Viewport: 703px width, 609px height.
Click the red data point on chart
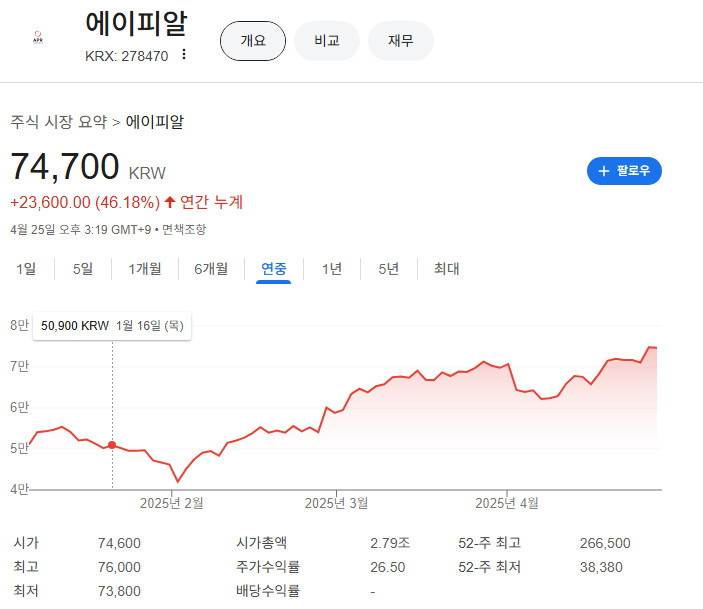(x=112, y=445)
